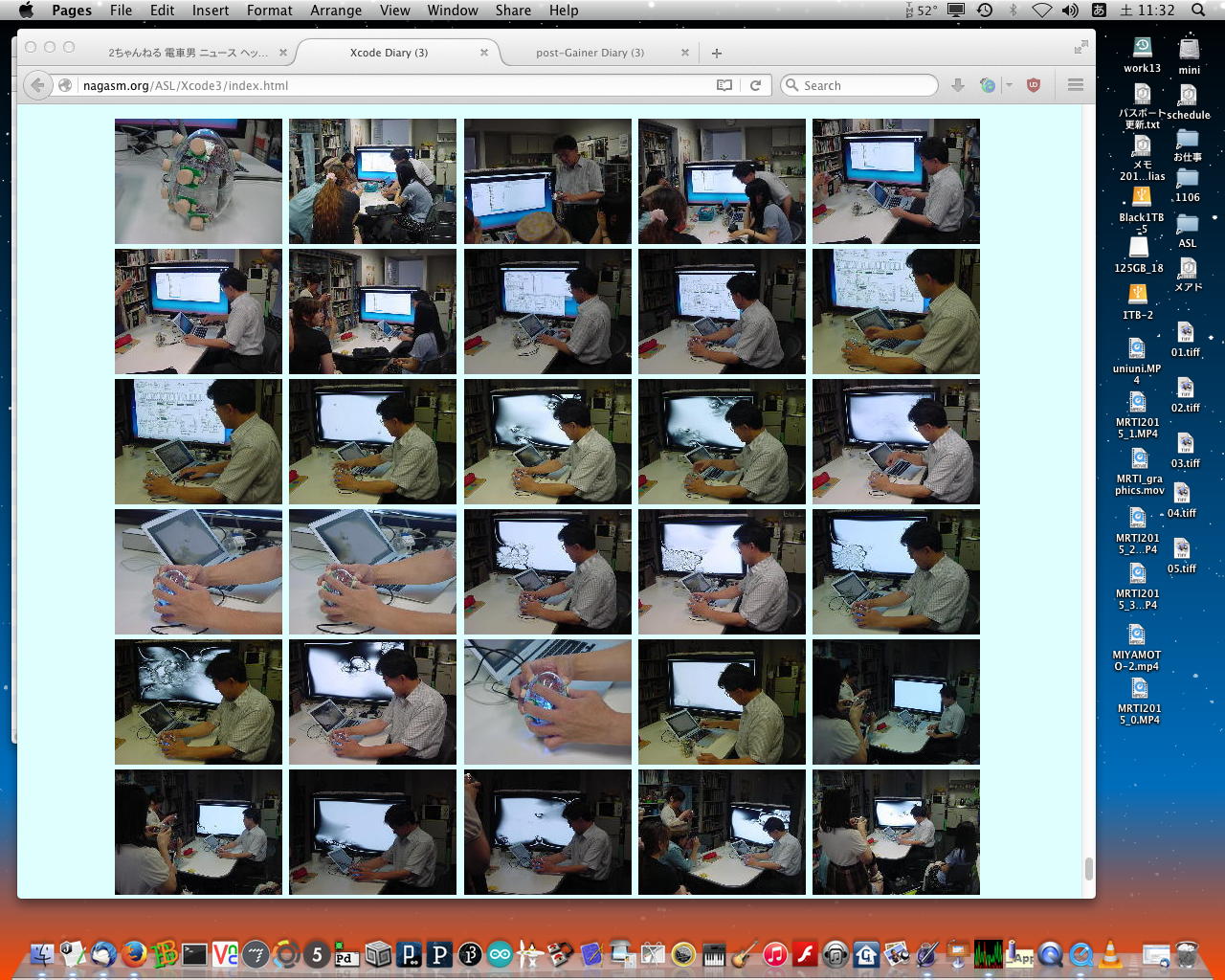Screen dimensions: 1225x980
Task: Open the Wi-Fi status menu
Action: (x=1042, y=11)
